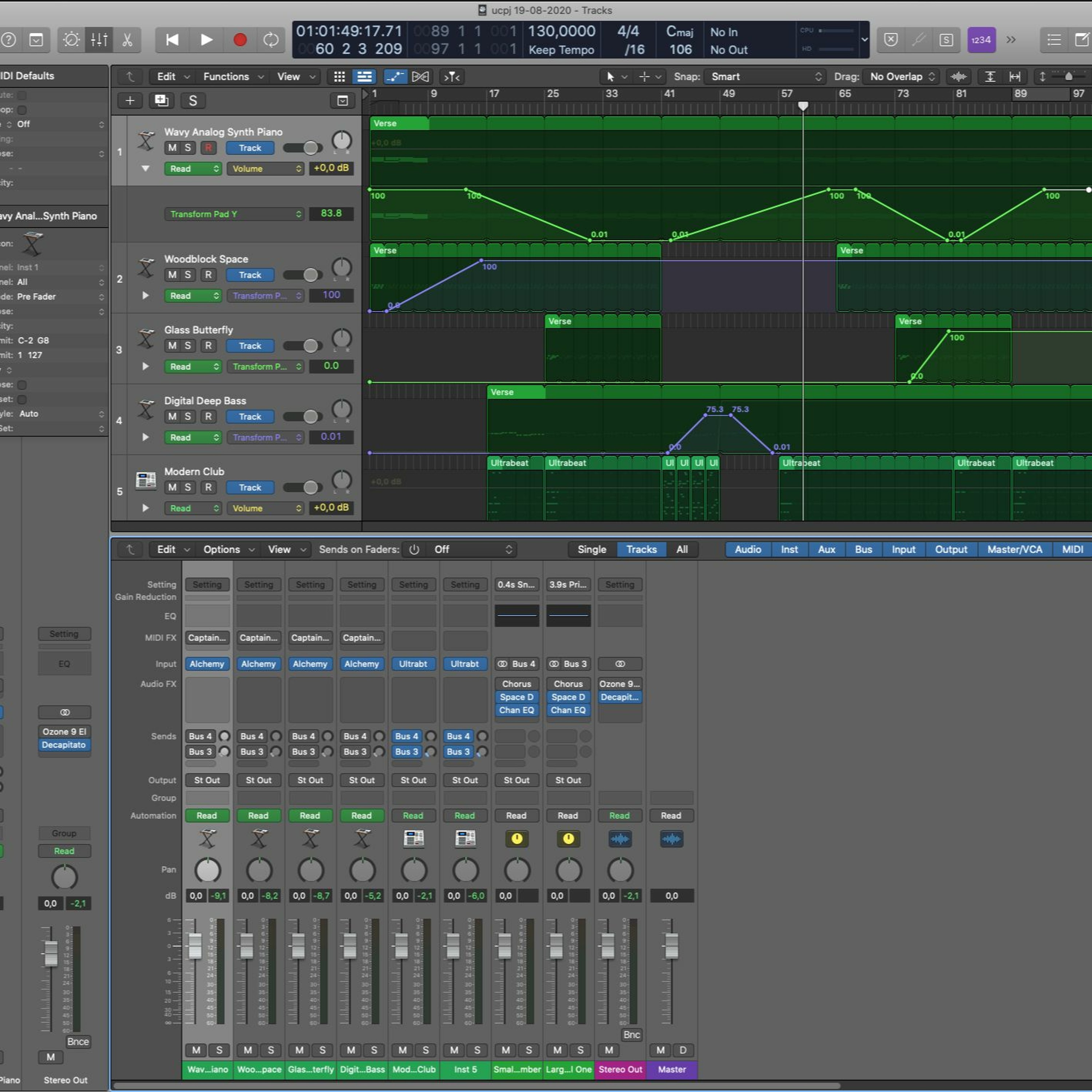Open the Mixer with the sliders toolbar icon
1092x1092 pixels.
click(x=99, y=40)
